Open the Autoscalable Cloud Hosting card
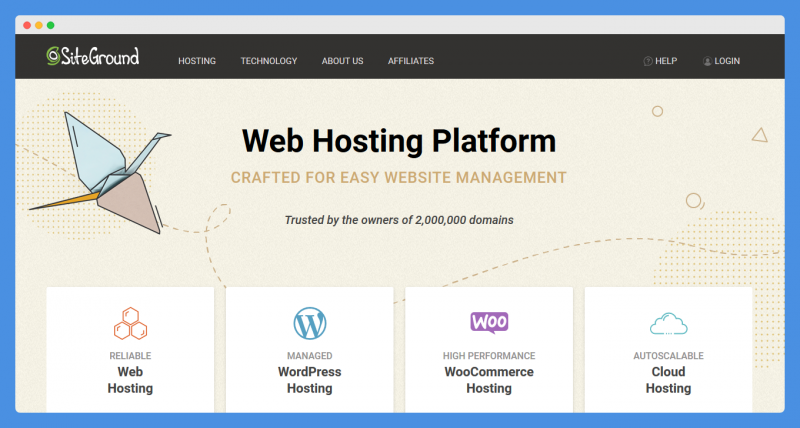Screen dimensions: 800x428 668,349
